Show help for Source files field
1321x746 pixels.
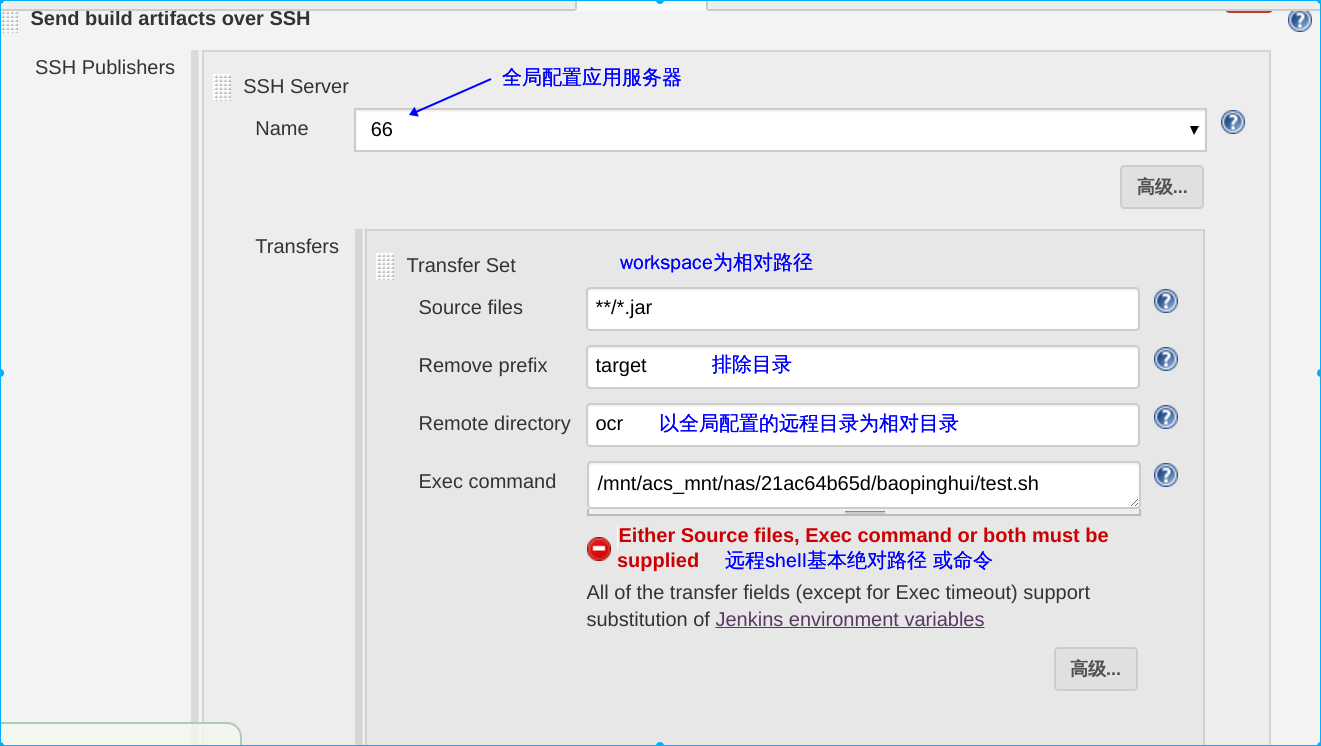pos(1166,301)
